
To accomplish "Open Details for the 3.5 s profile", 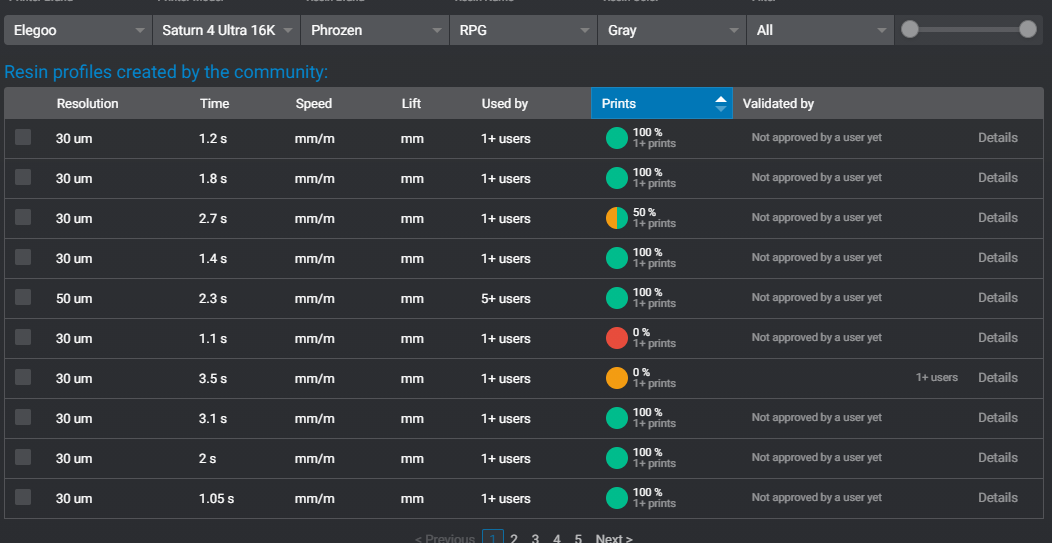I will (998, 377).
